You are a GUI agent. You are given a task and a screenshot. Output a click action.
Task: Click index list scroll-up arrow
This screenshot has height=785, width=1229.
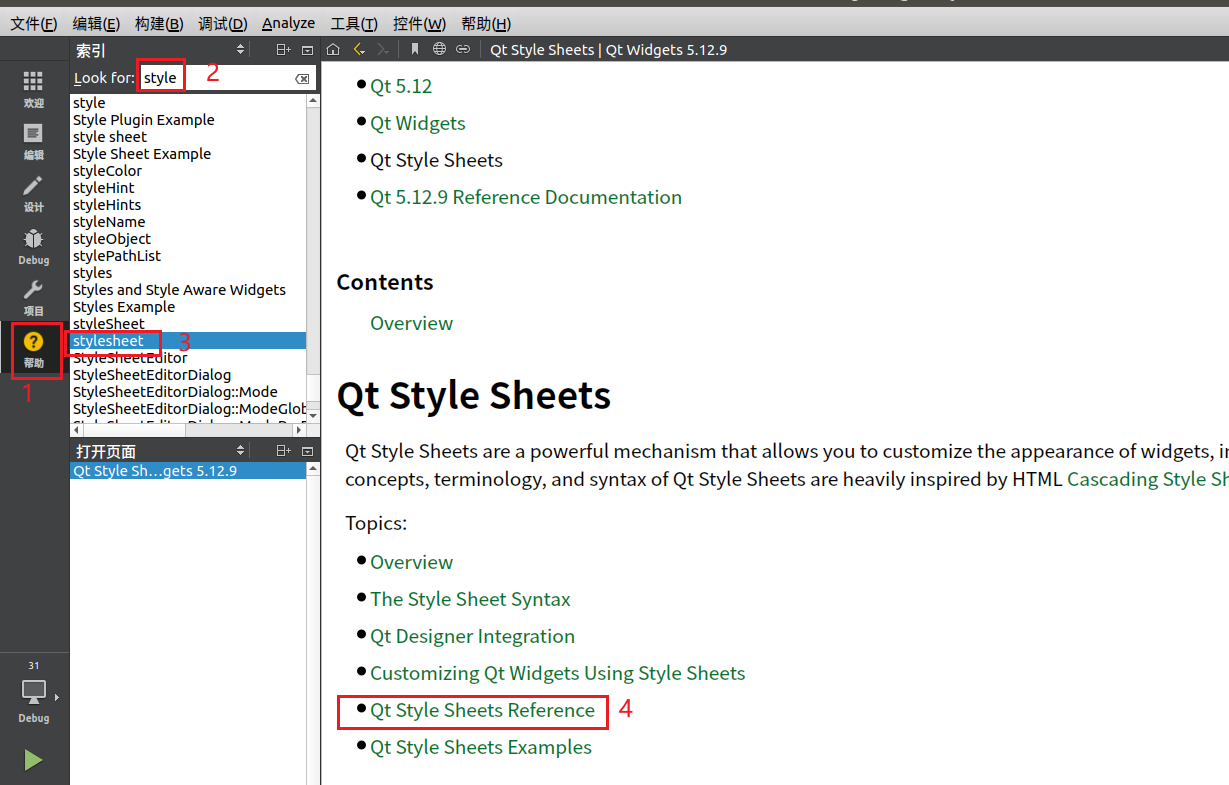pyautogui.click(x=313, y=101)
